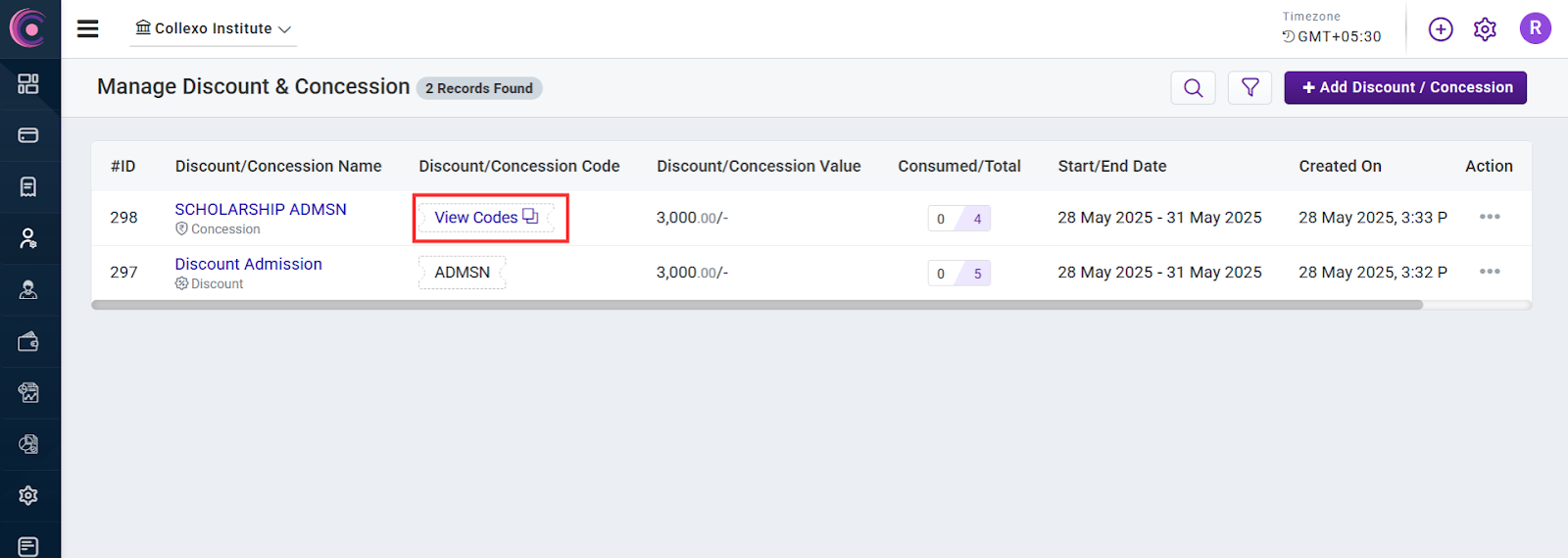Viewport: 1568px width, 558px height.
Task: Open the filter funnel icon
Action: point(1249,88)
